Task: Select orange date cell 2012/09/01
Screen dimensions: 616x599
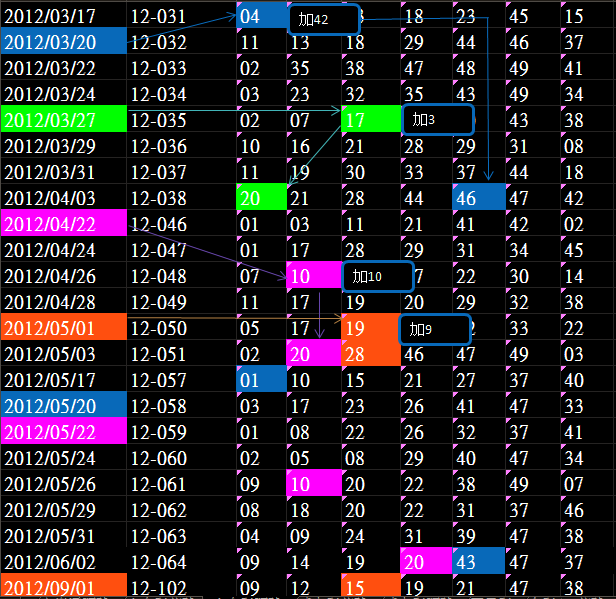Action: point(64,588)
